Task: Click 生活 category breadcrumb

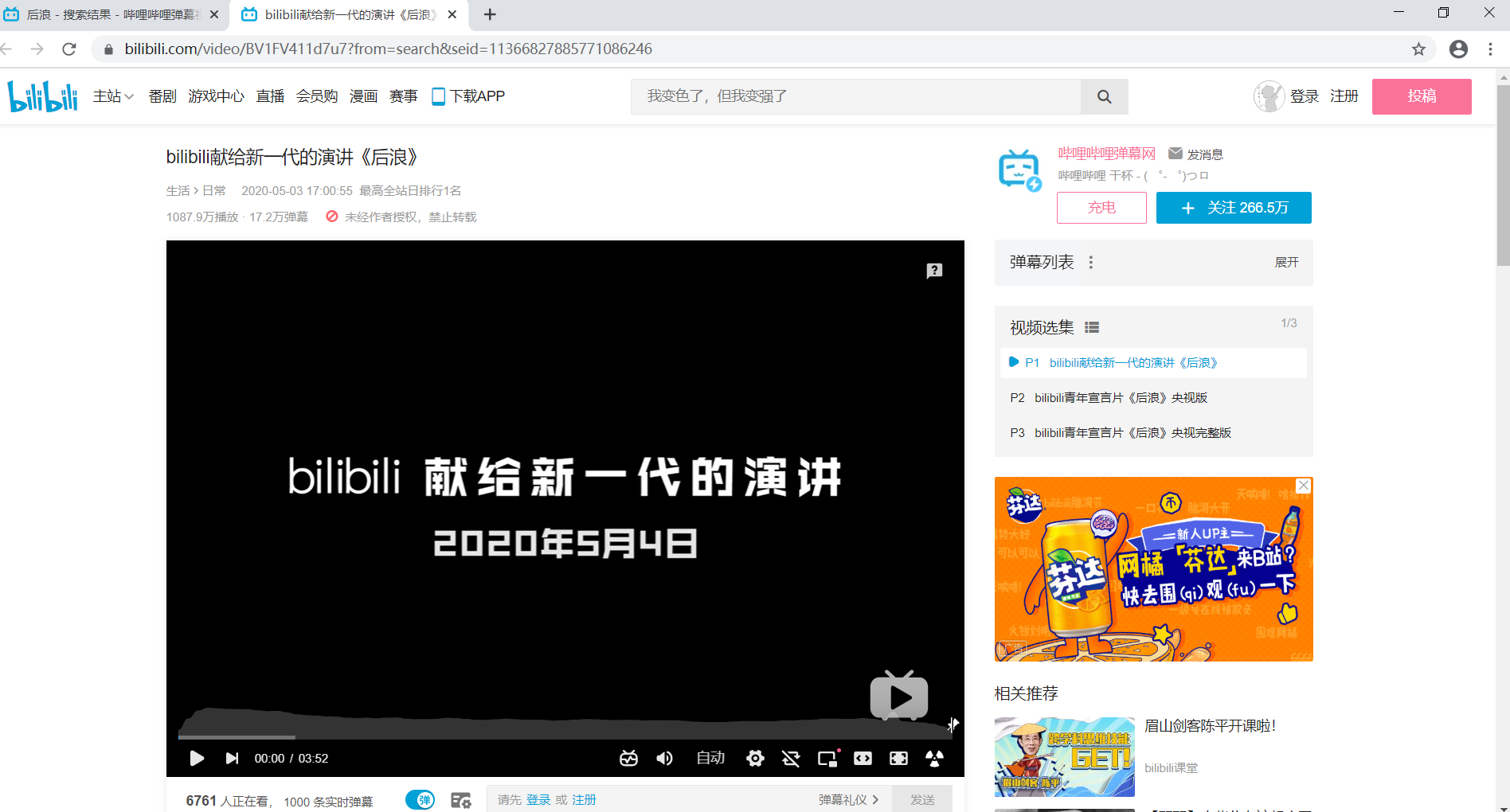Action: [178, 191]
